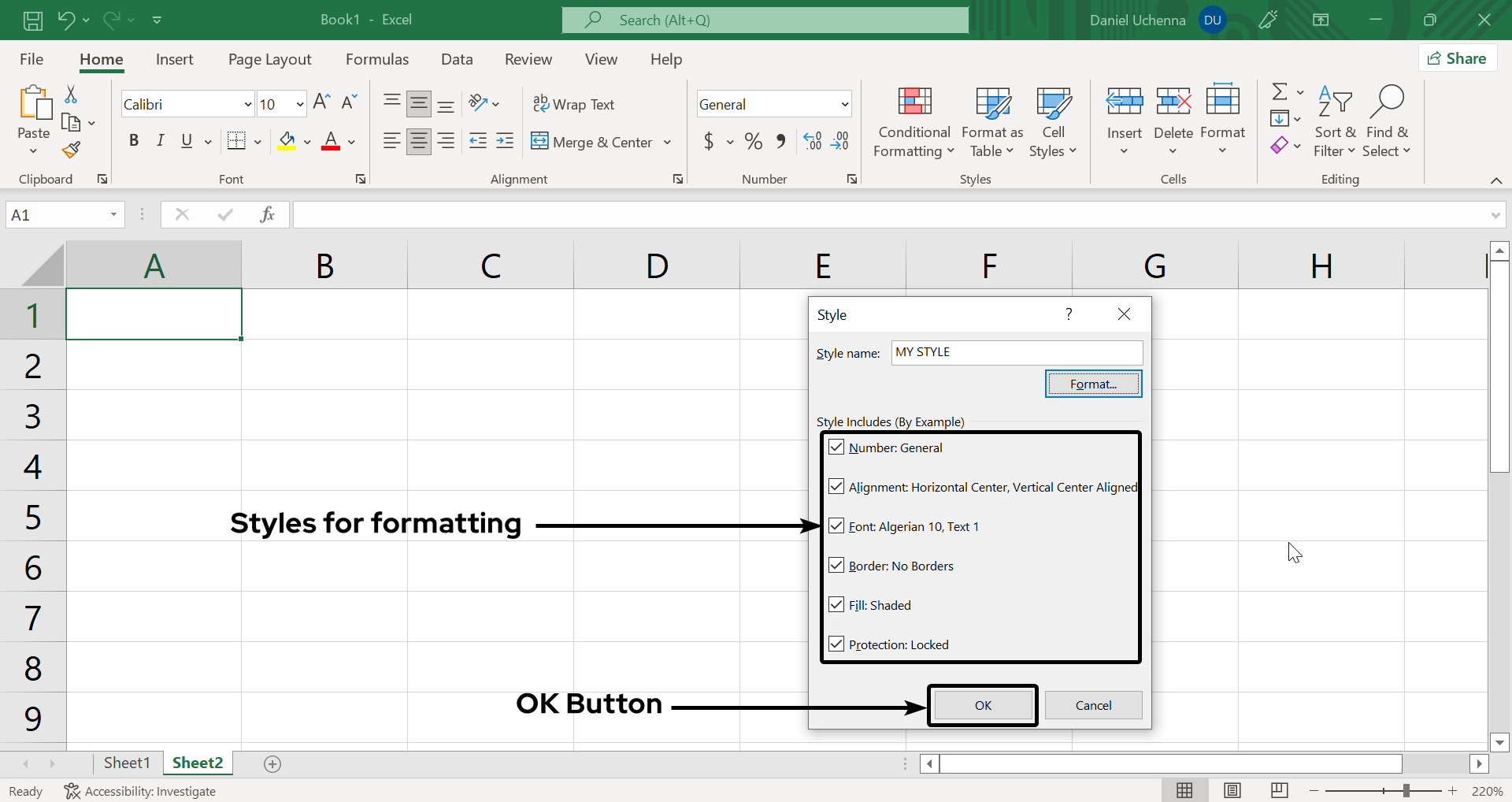This screenshot has height=802, width=1512.
Task: Confirm the style with OK button
Action: point(983,706)
